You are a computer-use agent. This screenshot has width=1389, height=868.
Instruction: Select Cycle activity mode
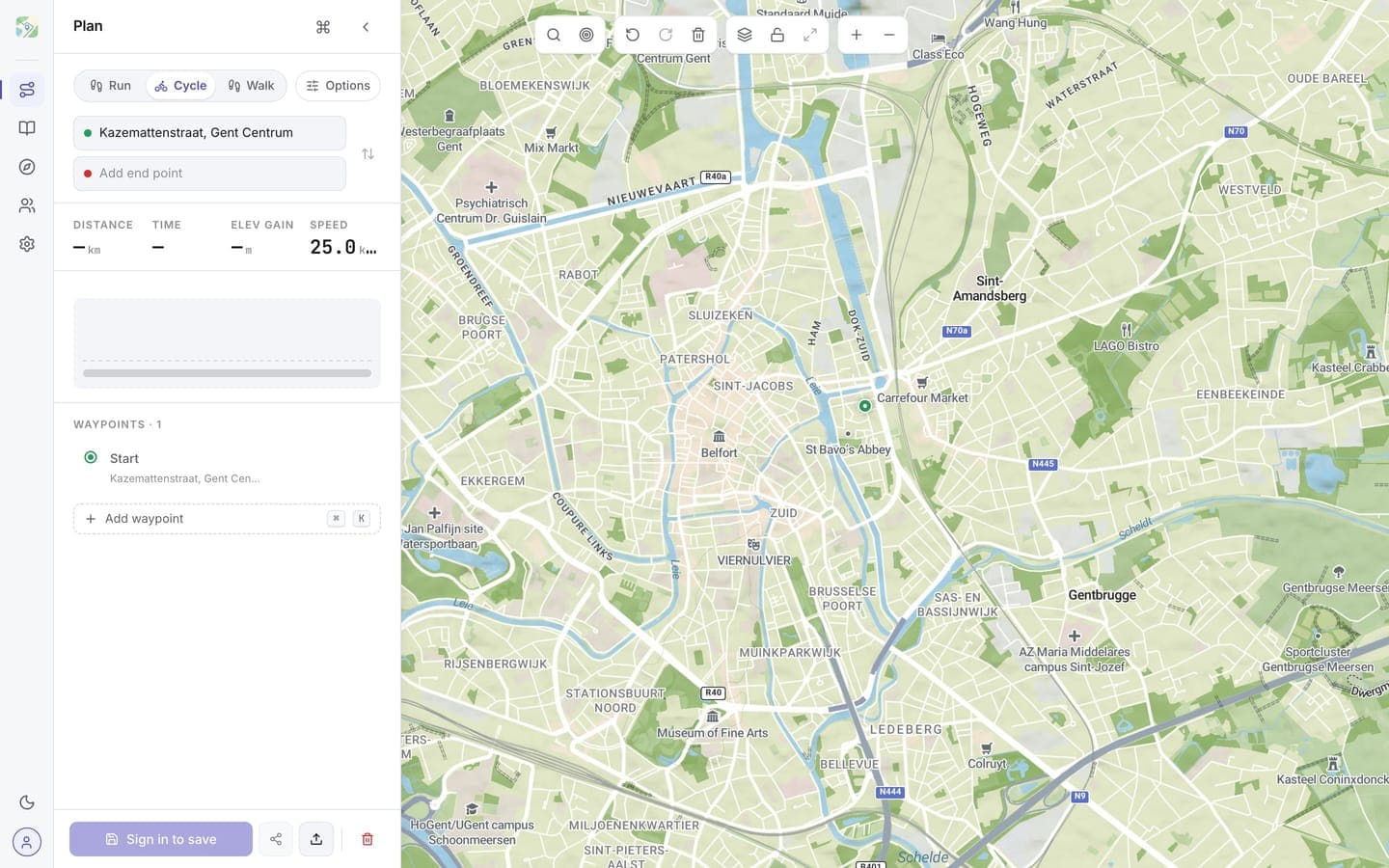(x=180, y=86)
